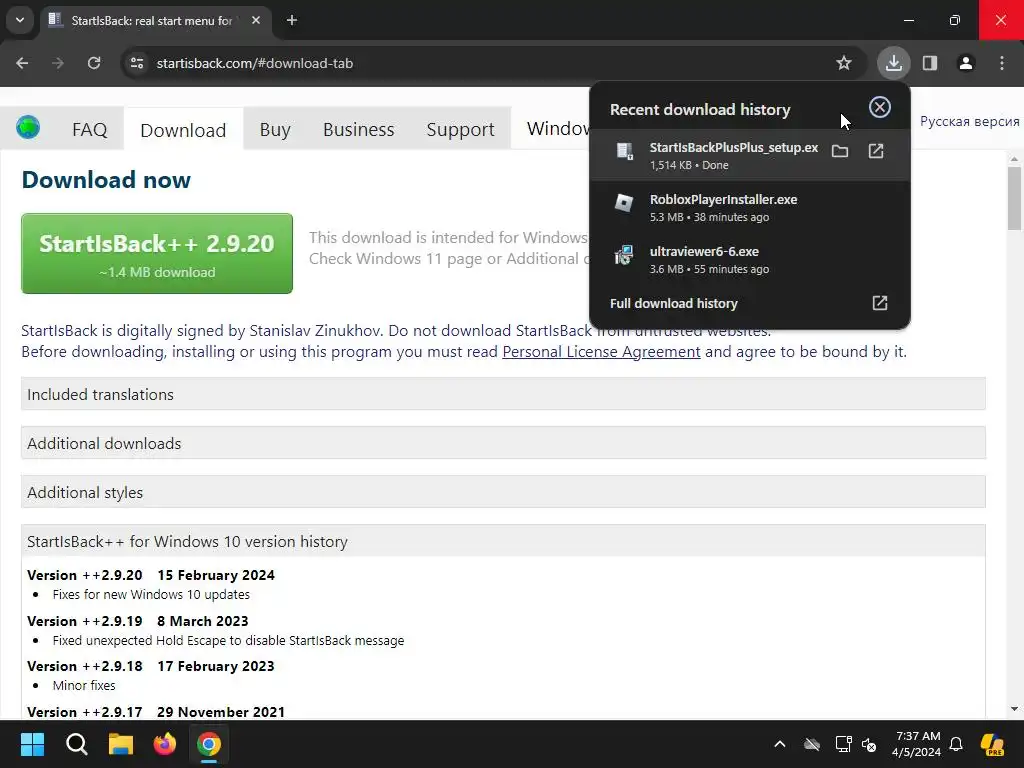Image resolution: width=1024 pixels, height=768 pixels.
Task: Click the muted volume tray icon
Action: (x=869, y=744)
